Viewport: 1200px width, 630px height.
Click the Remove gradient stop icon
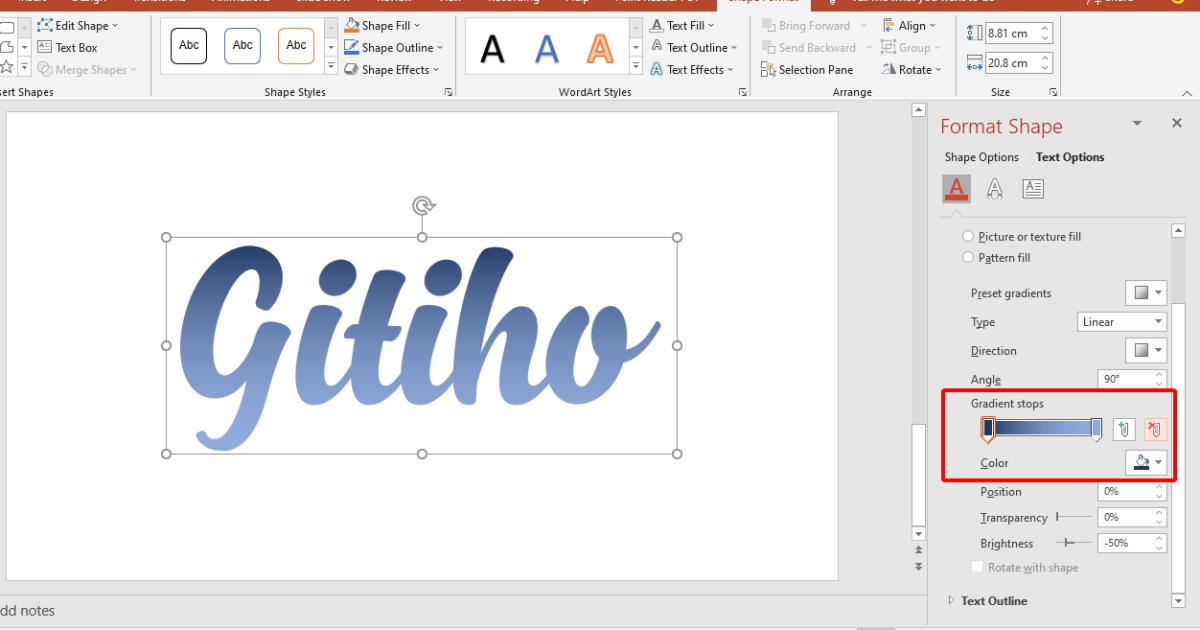pyautogui.click(x=1154, y=429)
